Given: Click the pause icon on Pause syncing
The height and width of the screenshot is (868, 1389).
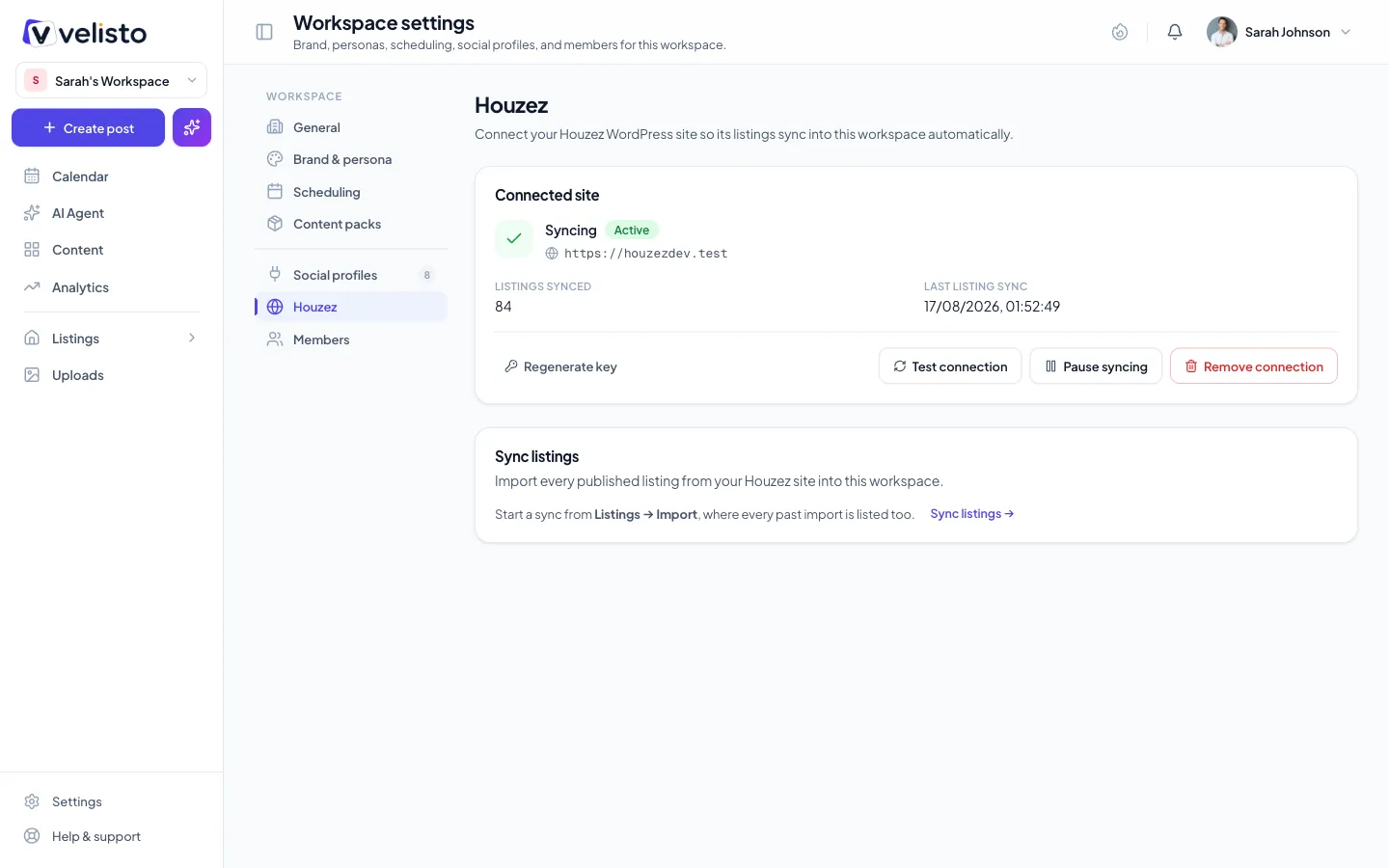Looking at the screenshot, I should coord(1050,366).
